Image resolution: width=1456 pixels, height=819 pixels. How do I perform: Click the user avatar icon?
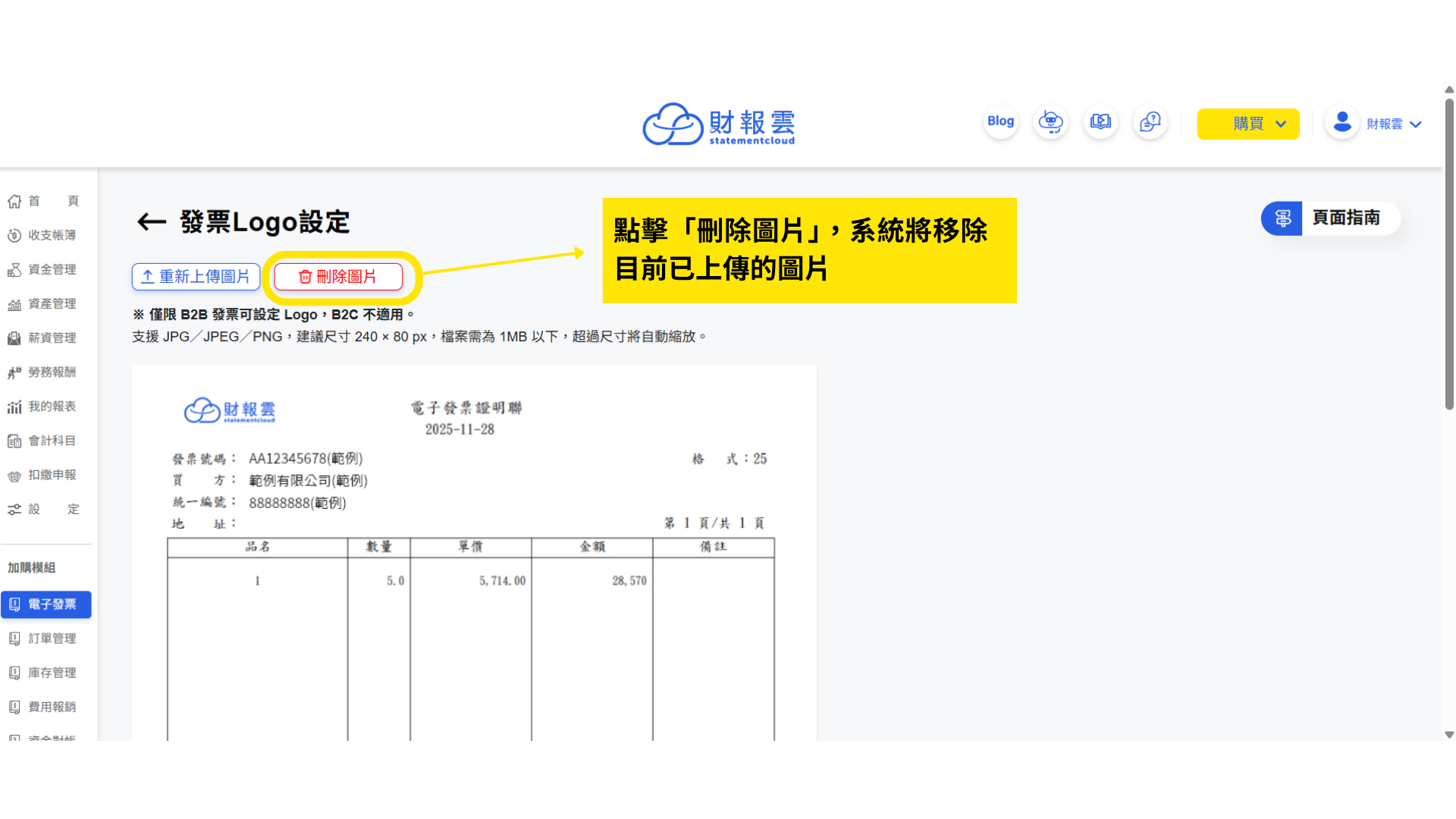tap(1341, 123)
